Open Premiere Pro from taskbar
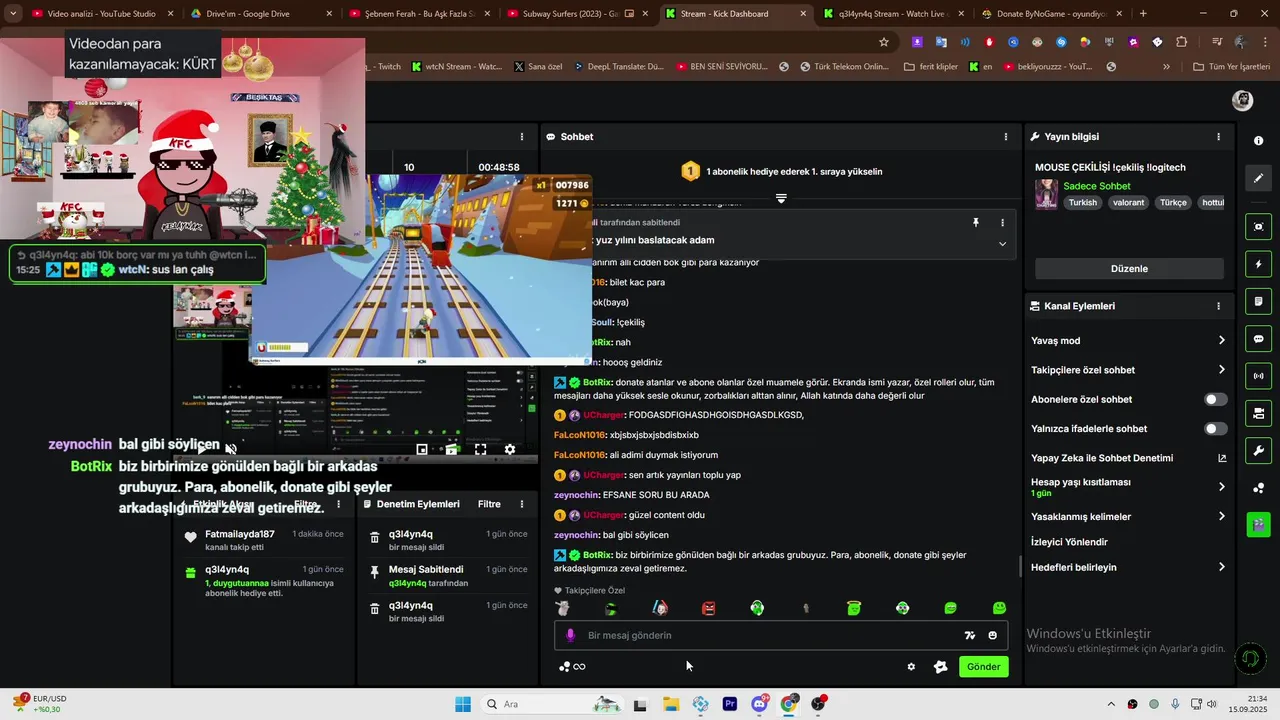1280x720 pixels. tap(730, 704)
